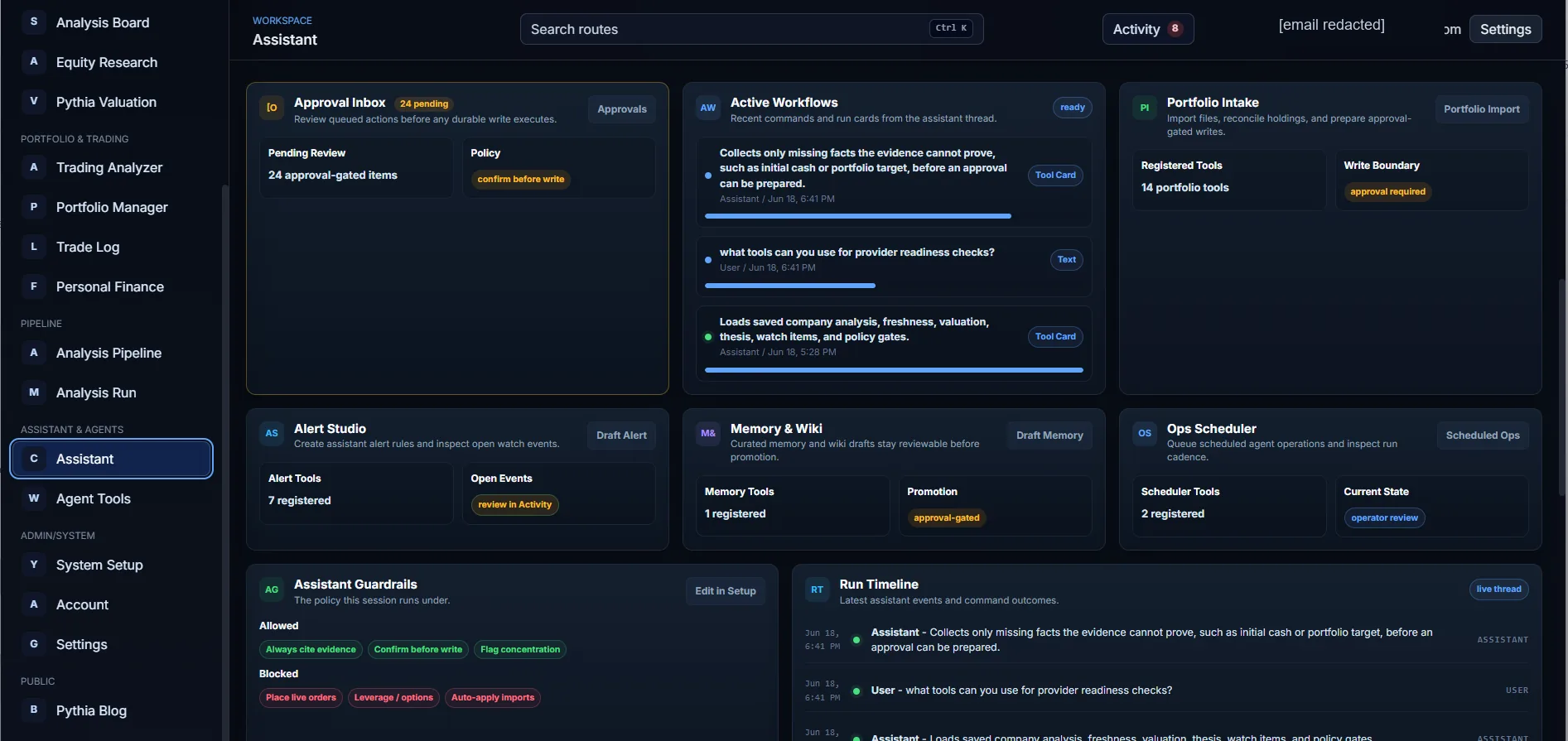Click the Activity count badge 8
Screen dimensions: 1568x741
[1175, 29]
